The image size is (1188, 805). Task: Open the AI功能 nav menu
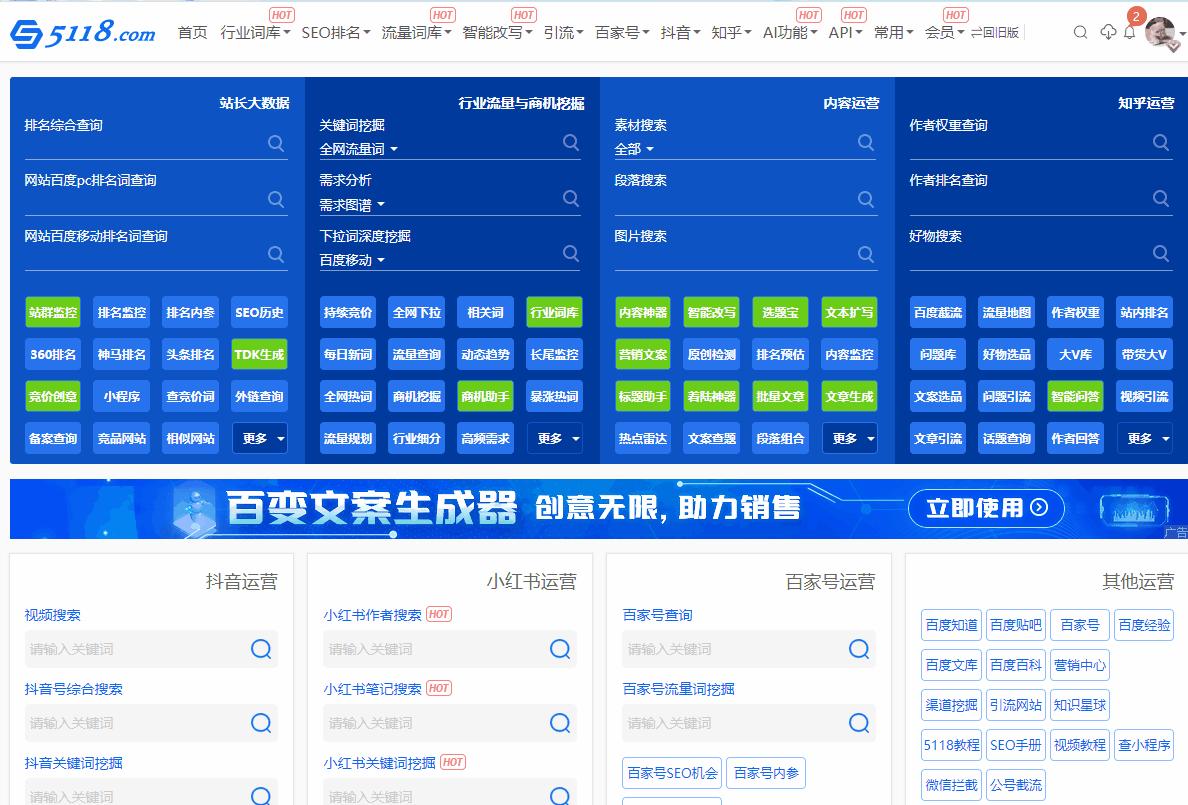pos(790,33)
